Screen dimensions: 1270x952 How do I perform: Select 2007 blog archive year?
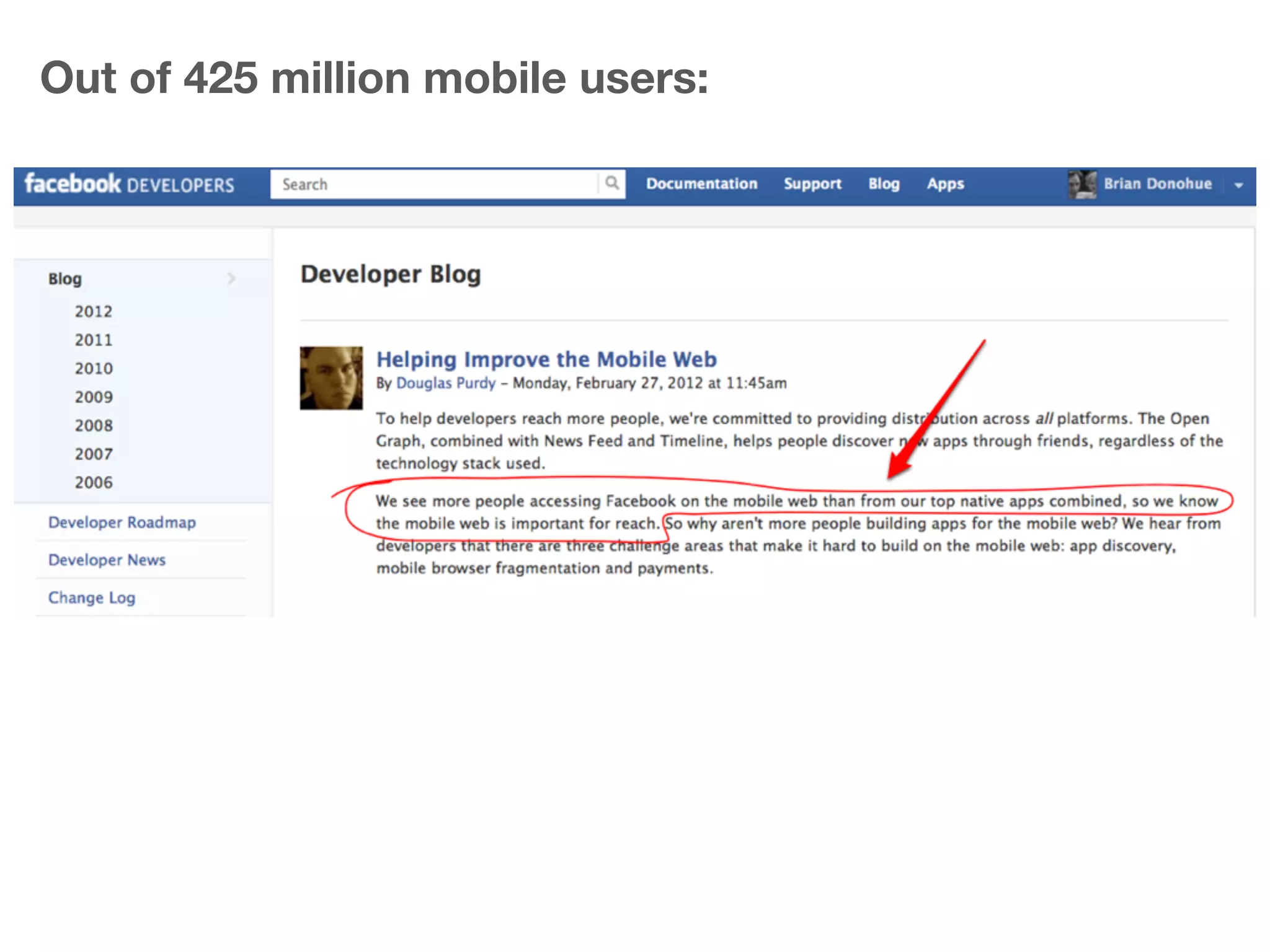coord(94,454)
